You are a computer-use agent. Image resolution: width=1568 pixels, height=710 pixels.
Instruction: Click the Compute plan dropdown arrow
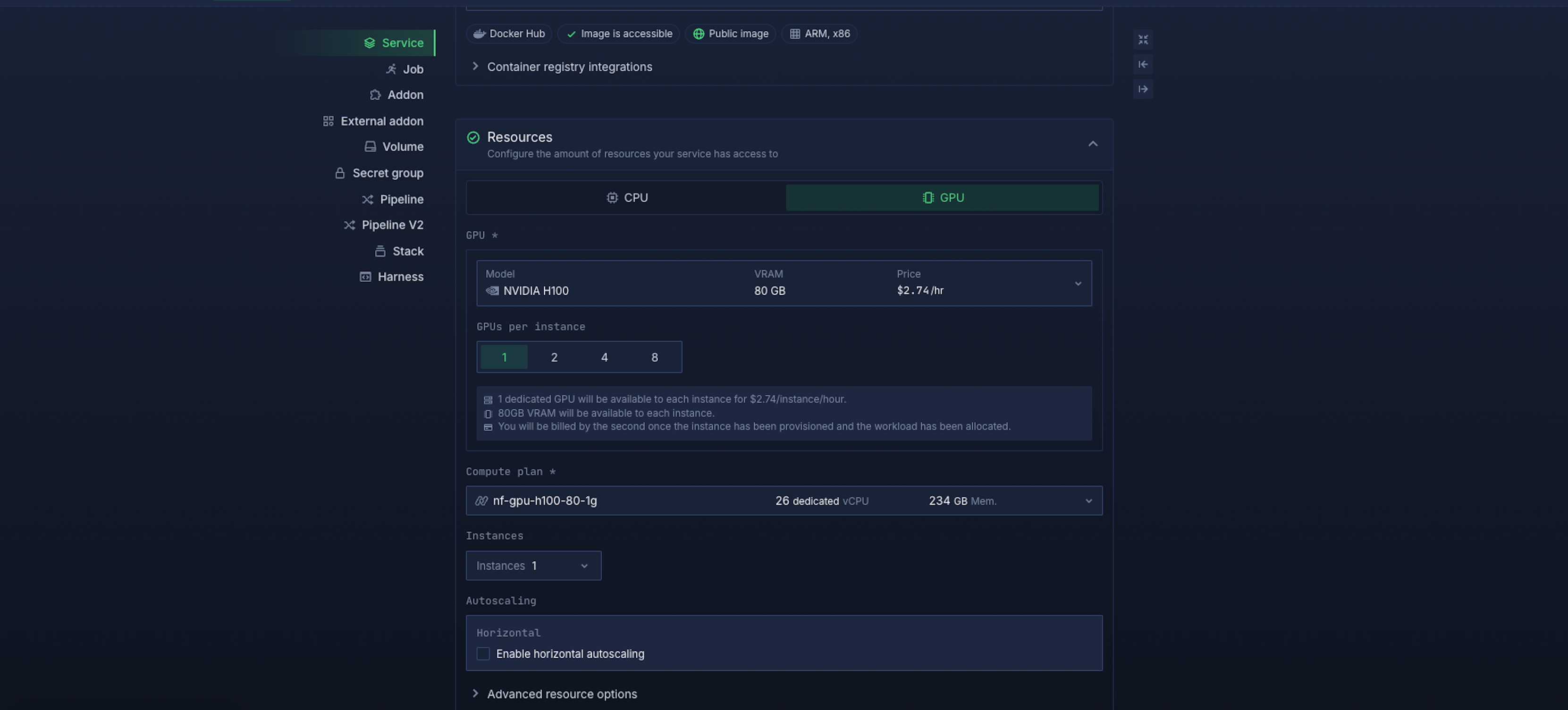point(1088,501)
